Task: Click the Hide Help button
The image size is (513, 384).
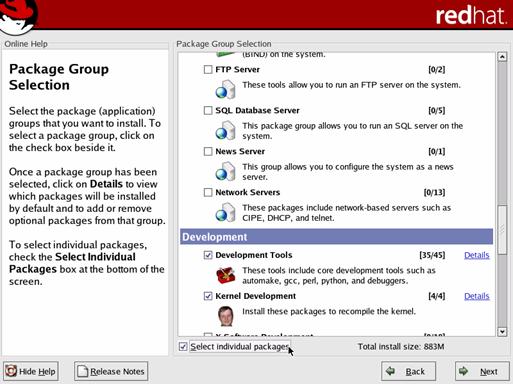Action: pos(31,371)
